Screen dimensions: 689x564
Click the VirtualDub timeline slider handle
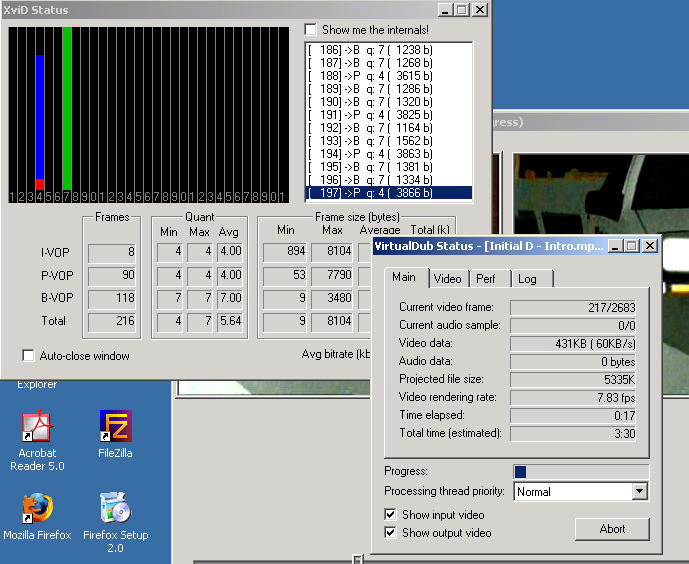click(358, 559)
